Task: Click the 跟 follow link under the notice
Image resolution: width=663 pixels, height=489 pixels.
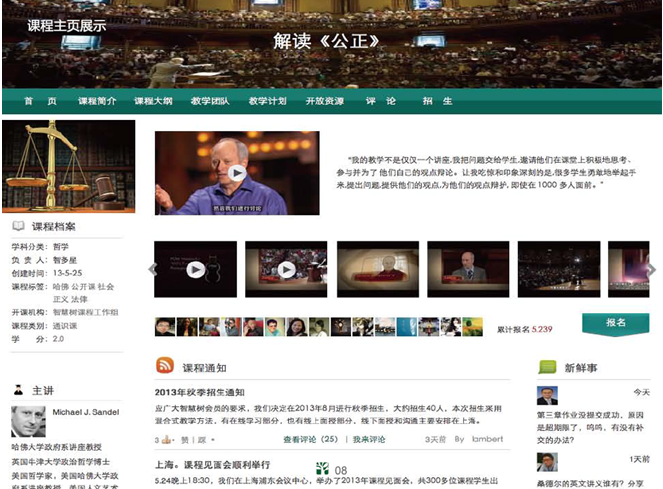Action: click(x=202, y=440)
